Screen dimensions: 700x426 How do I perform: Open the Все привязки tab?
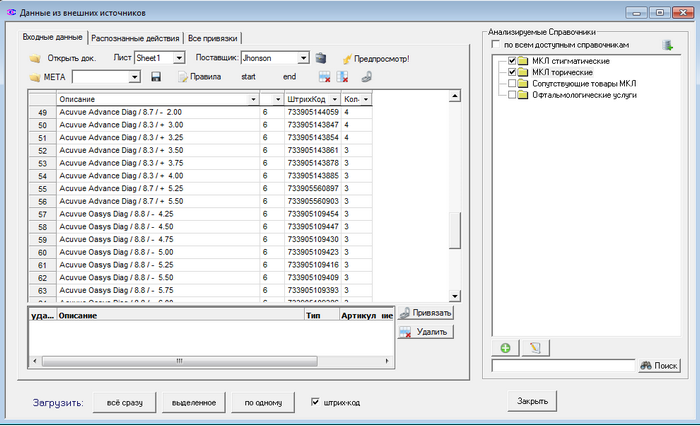[212, 38]
